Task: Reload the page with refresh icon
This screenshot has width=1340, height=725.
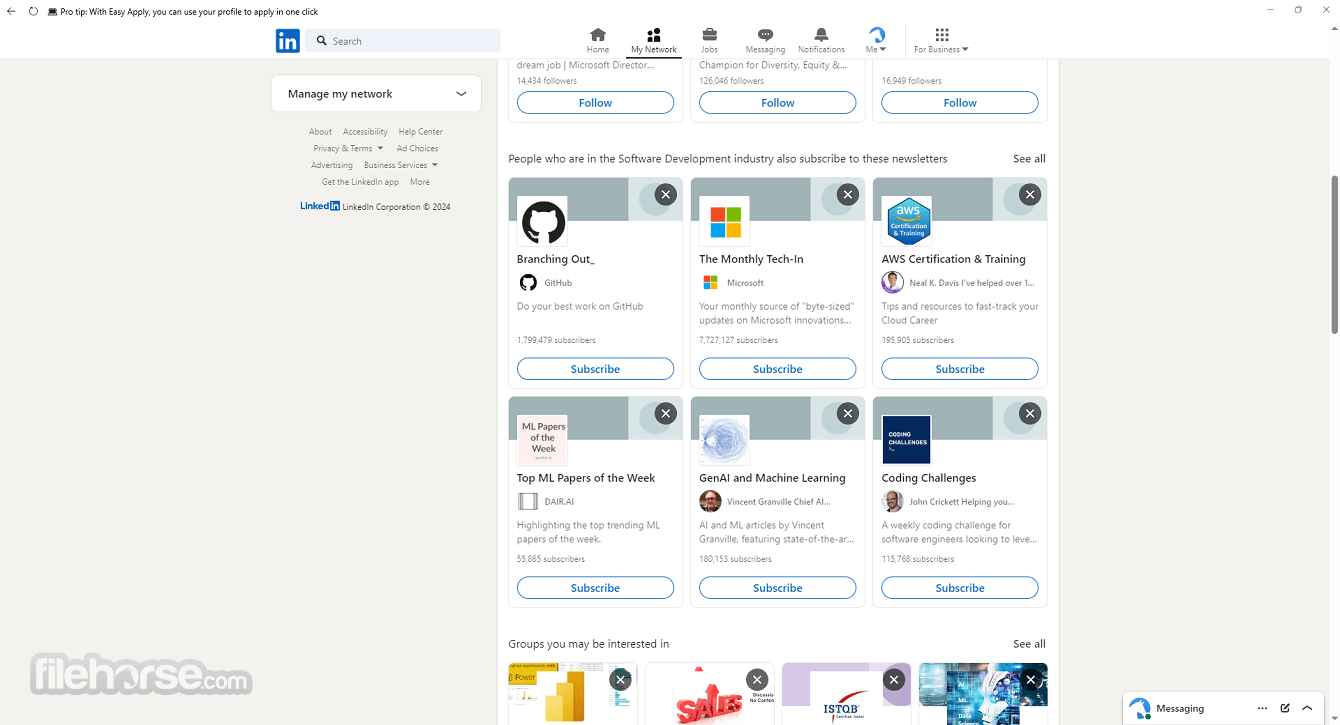Action: pos(33,11)
